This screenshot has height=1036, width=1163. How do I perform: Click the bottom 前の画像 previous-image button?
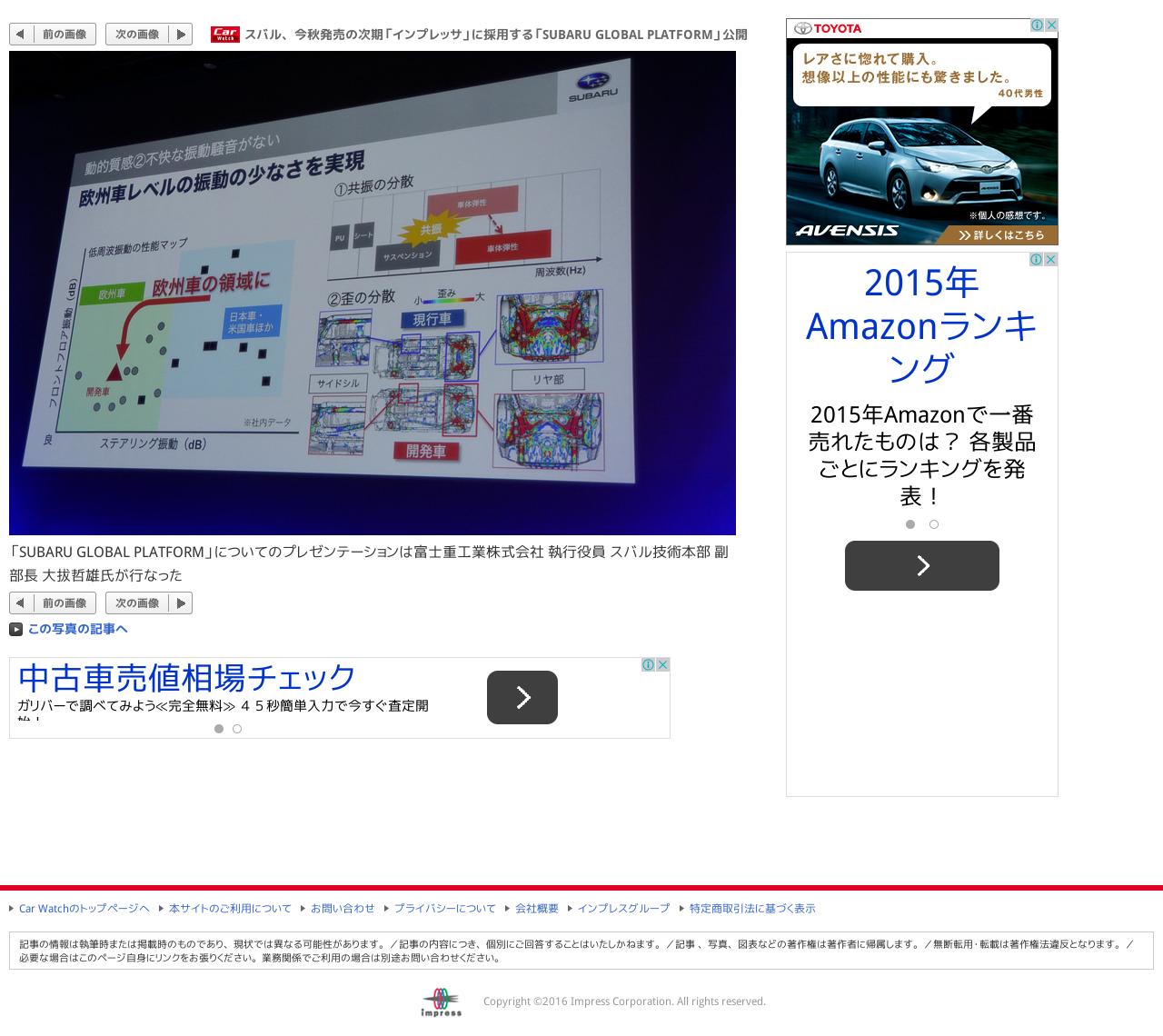coord(53,603)
